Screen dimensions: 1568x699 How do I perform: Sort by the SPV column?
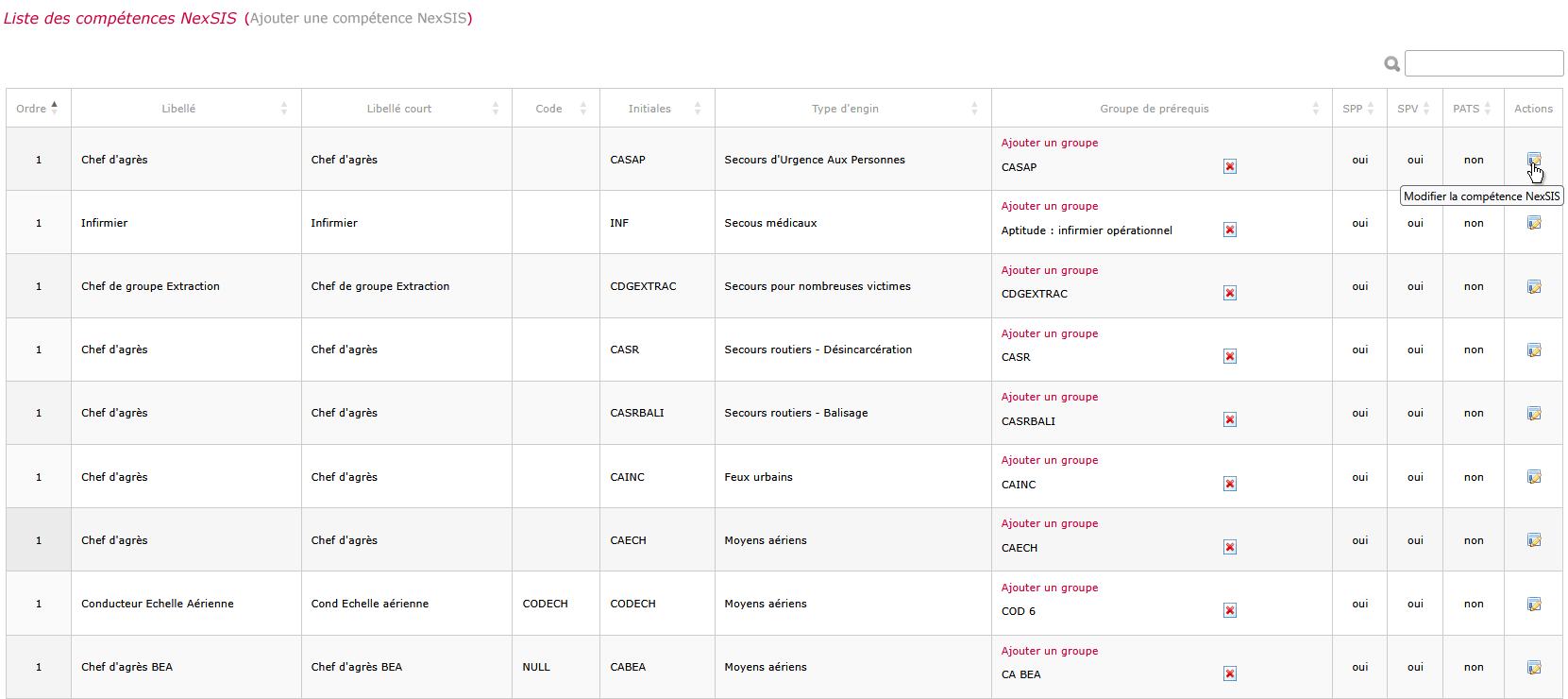[x=1415, y=109]
